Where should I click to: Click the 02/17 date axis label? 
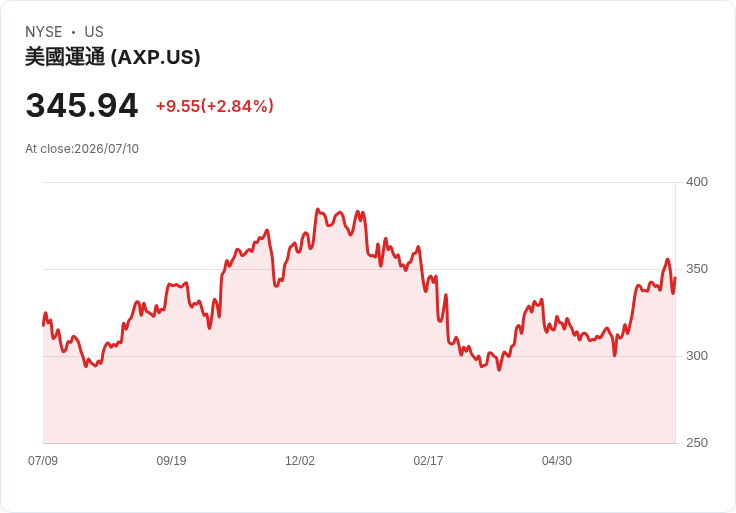pos(428,460)
